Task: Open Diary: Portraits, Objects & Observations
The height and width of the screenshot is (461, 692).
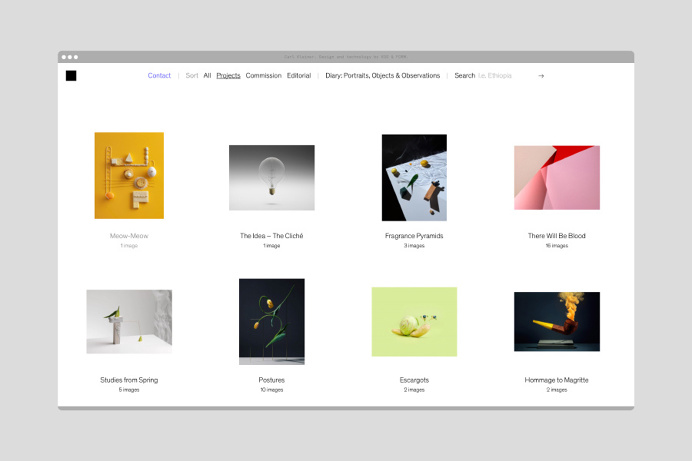Action: (382, 76)
